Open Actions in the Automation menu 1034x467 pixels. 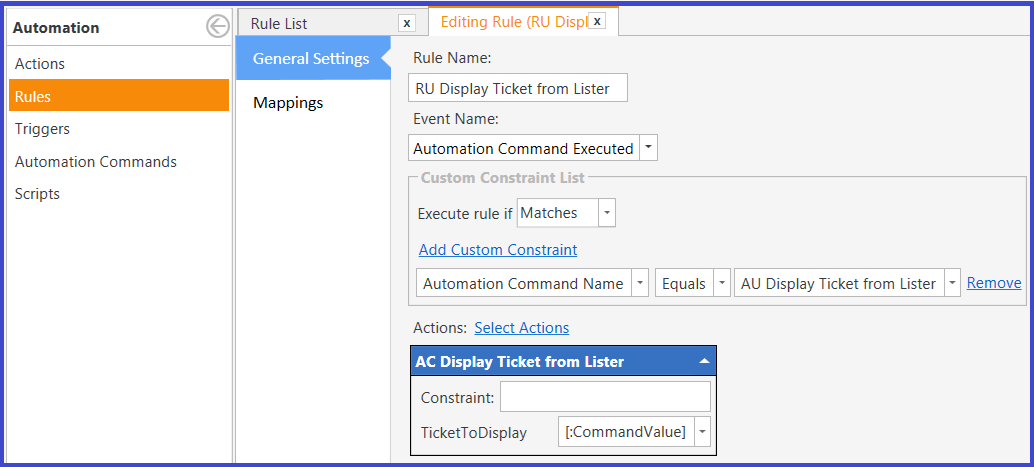tap(40, 63)
